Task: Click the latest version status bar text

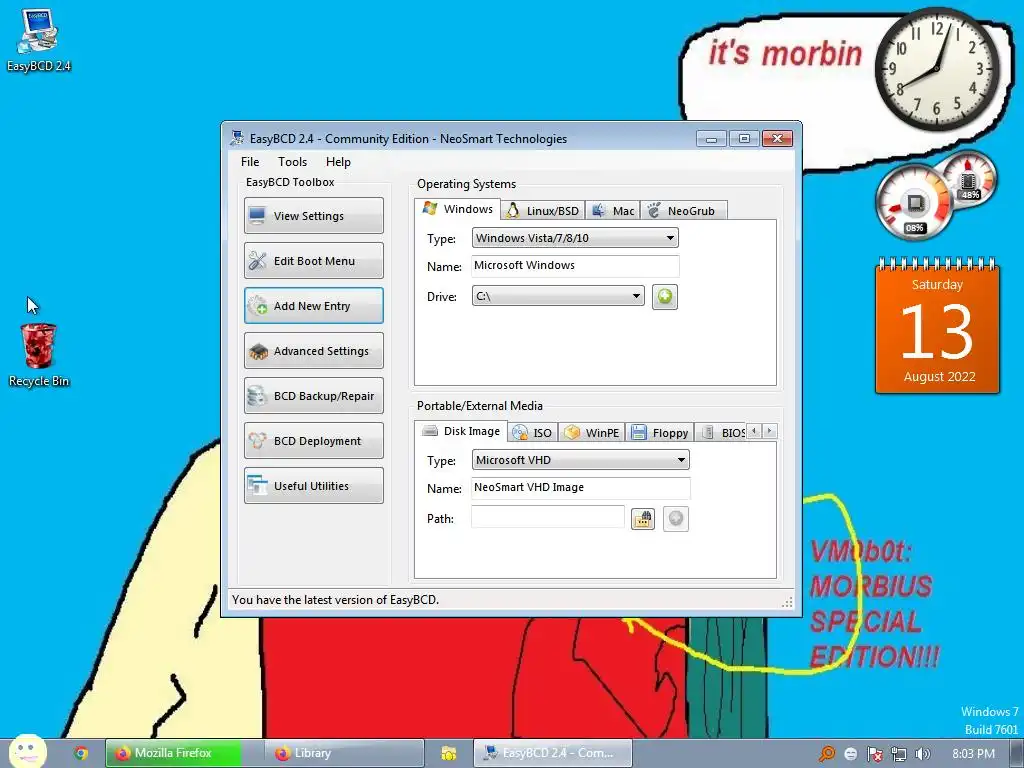Action: point(335,600)
